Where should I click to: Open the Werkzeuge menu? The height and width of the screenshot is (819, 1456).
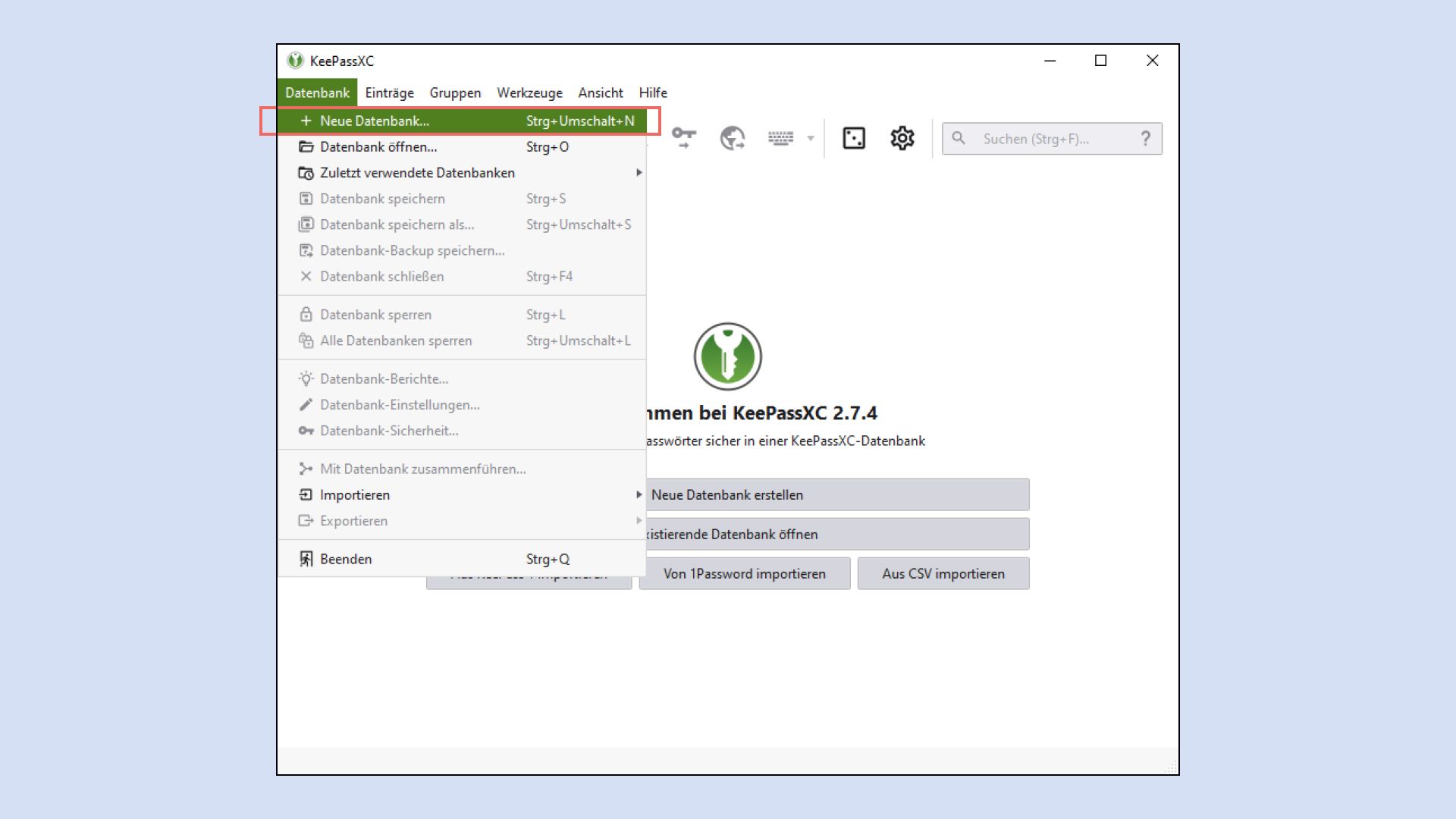[x=529, y=93]
